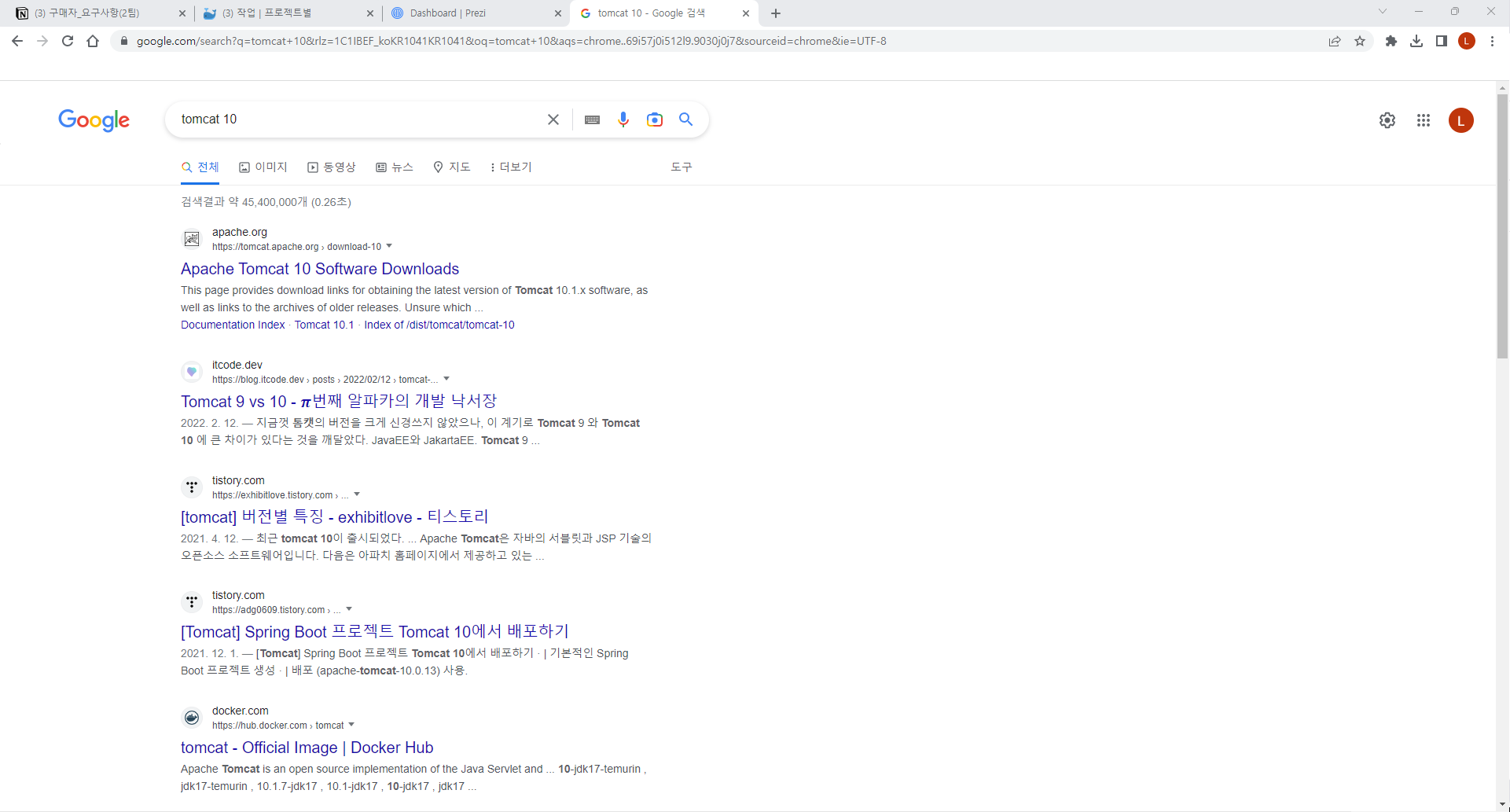Open Google quick settings gear
The image size is (1510, 812).
click(x=1387, y=120)
